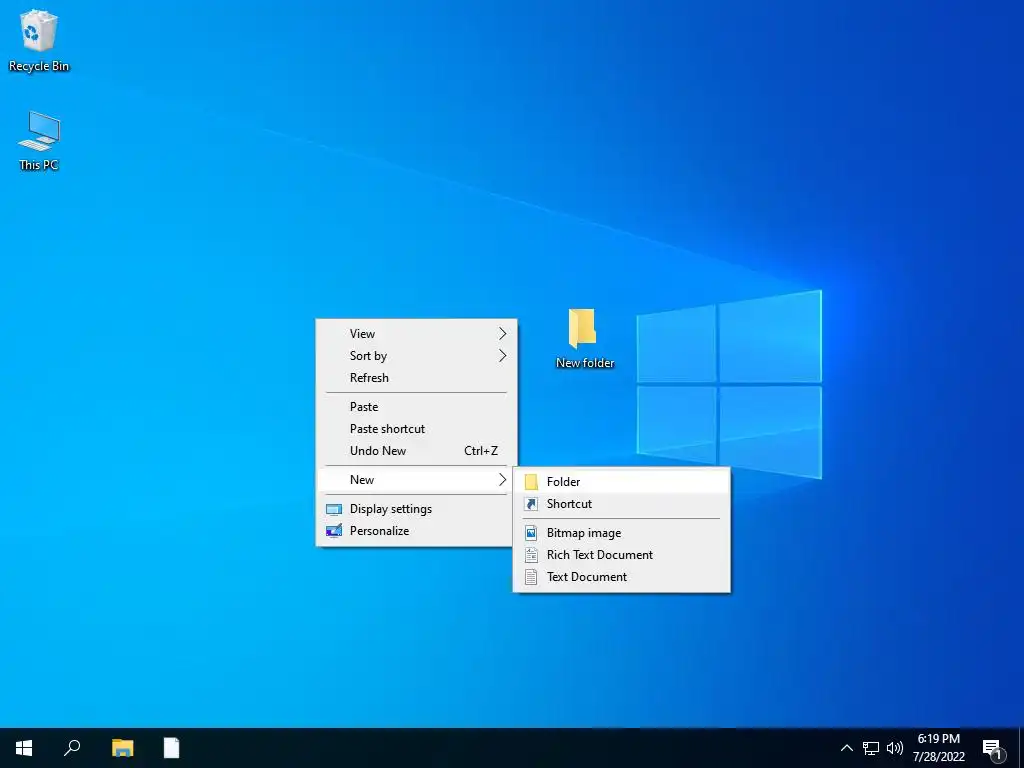Choose Paste shortcut in the context menu
The width and height of the screenshot is (1024, 768).
tap(416, 429)
